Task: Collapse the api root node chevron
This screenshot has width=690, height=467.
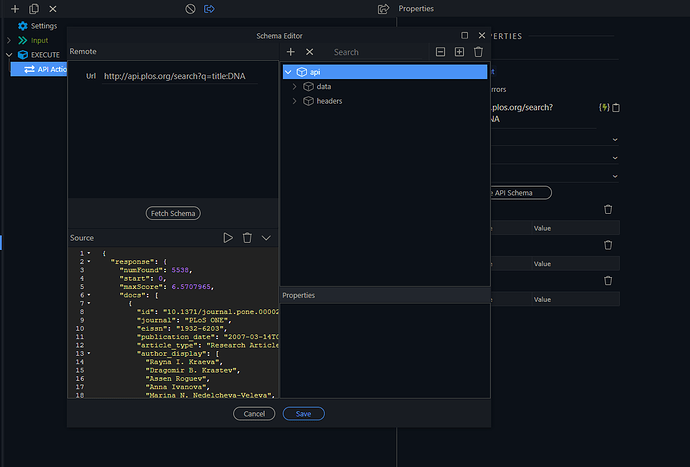Action: pyautogui.click(x=288, y=72)
